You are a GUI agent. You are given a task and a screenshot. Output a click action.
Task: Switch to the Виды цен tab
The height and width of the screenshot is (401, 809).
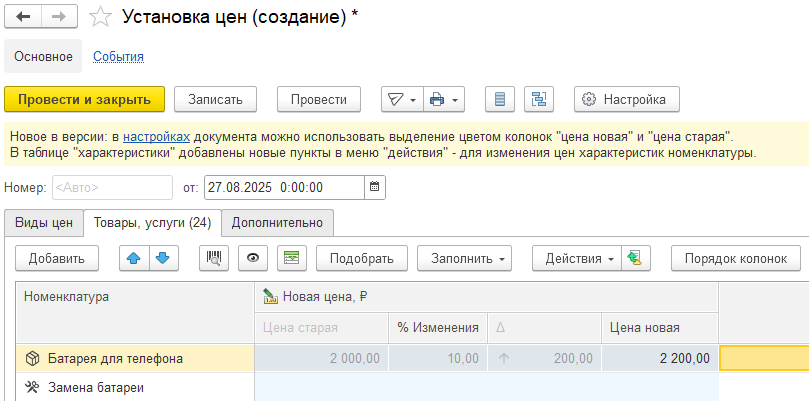tap(42, 222)
